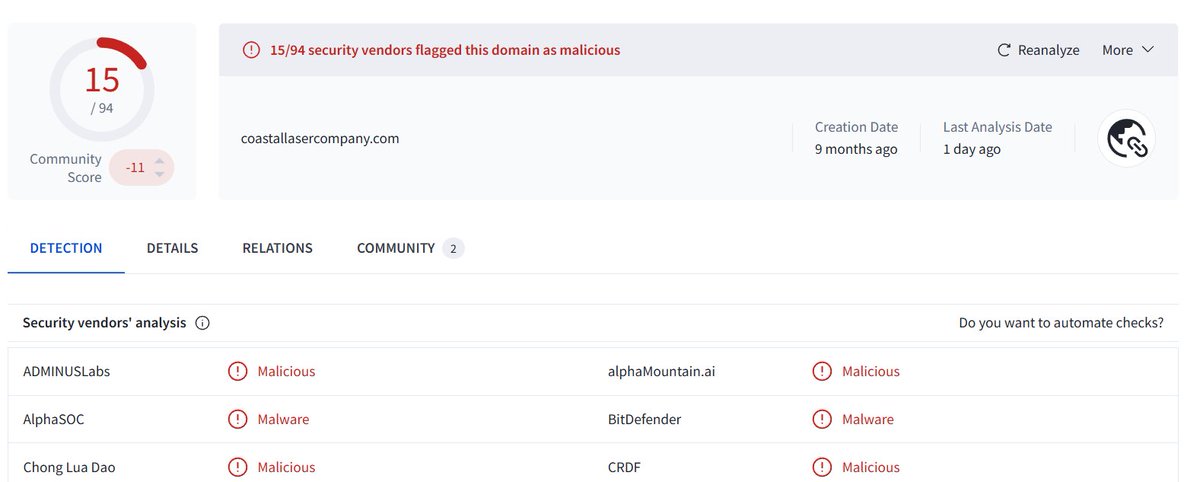Open the COMMUNITY tab

[x=396, y=248]
